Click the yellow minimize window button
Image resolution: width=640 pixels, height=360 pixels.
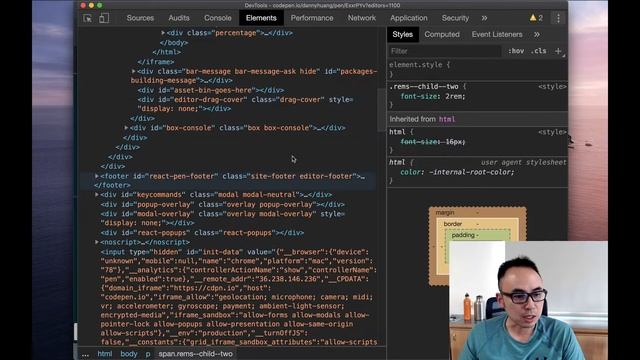tap(91, 5)
